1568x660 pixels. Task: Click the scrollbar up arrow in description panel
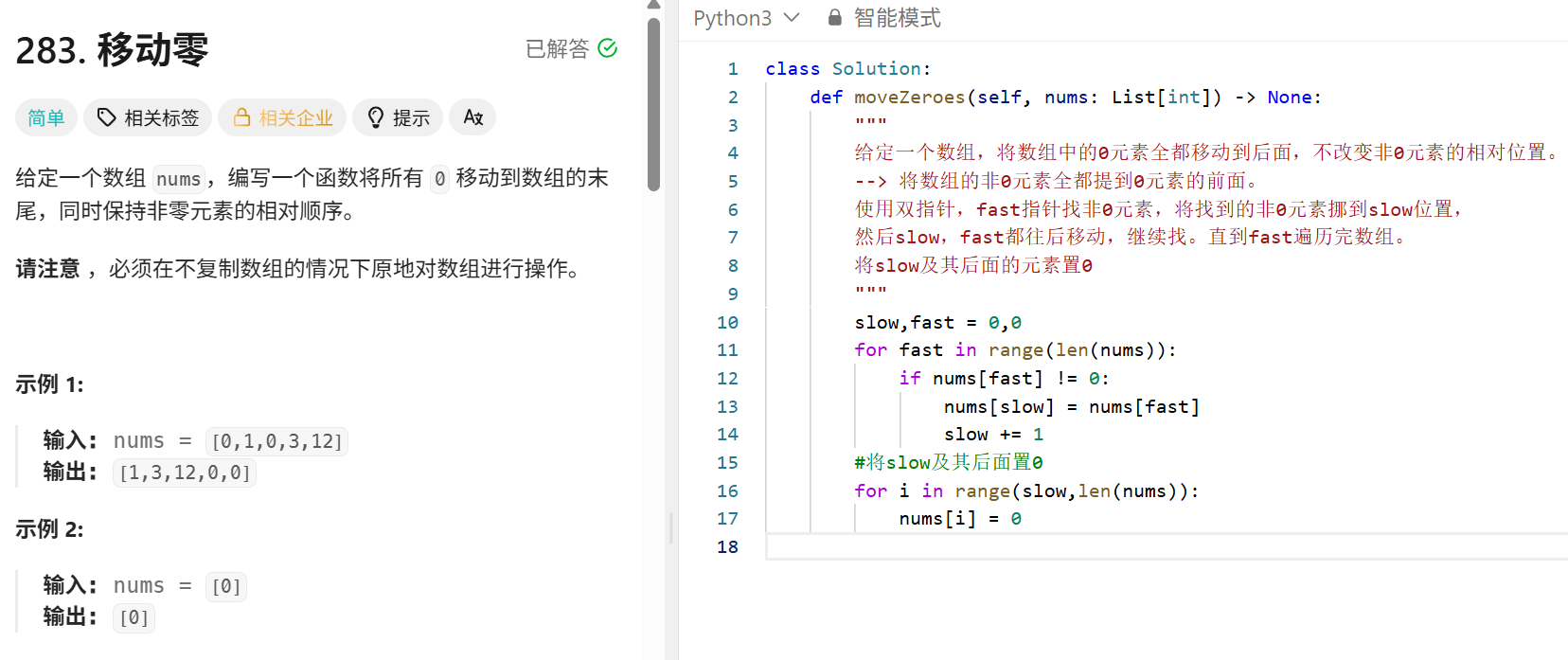pyautogui.click(x=653, y=5)
